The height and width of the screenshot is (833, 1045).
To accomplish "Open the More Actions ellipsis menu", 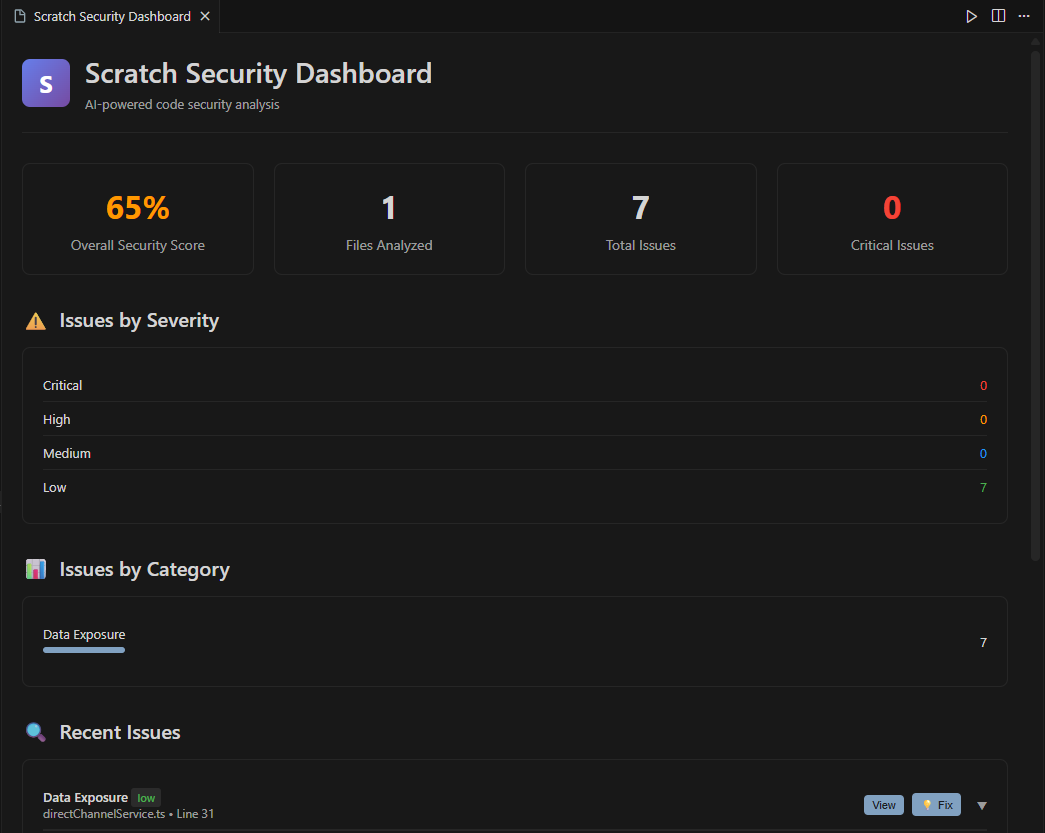I will coord(1024,16).
